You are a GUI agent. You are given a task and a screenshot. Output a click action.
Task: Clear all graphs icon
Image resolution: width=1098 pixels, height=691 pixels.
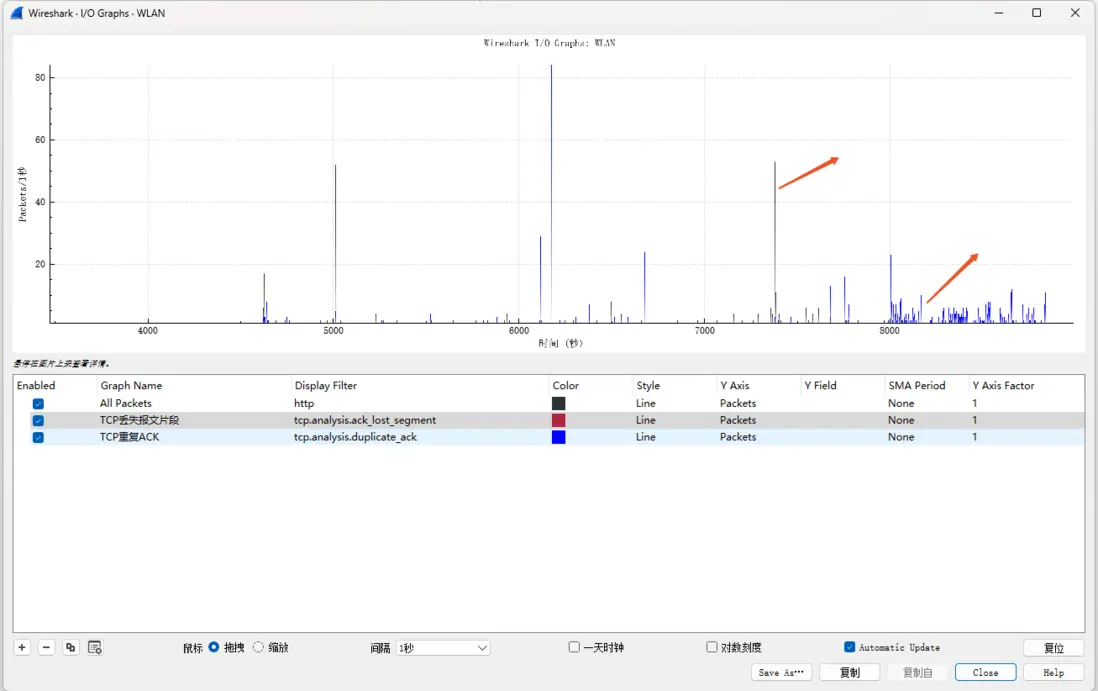pos(95,648)
